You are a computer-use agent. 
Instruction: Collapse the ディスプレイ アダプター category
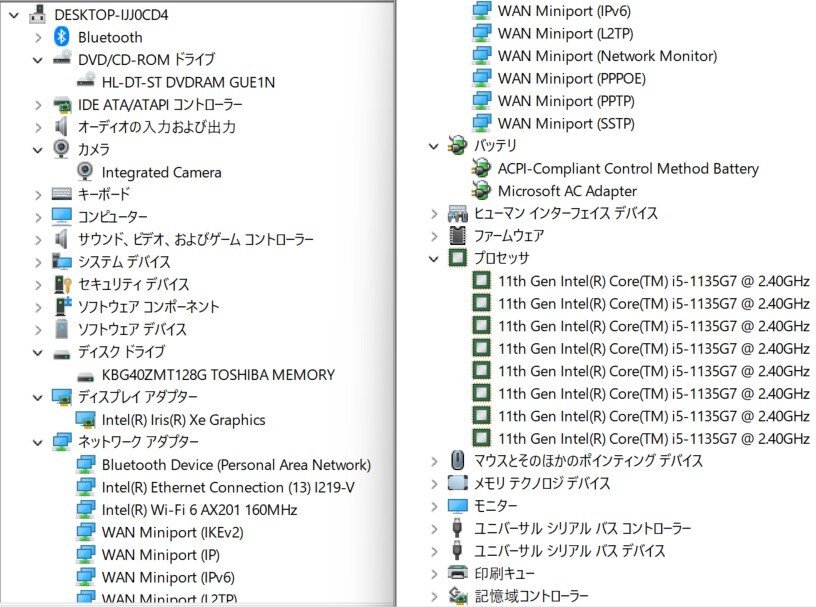[x=37, y=398]
